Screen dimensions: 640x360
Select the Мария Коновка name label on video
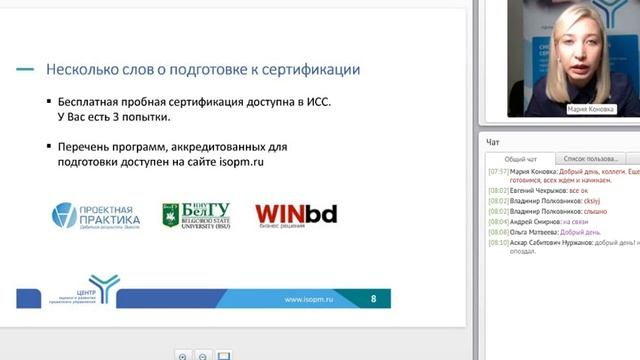pyautogui.click(x=591, y=109)
